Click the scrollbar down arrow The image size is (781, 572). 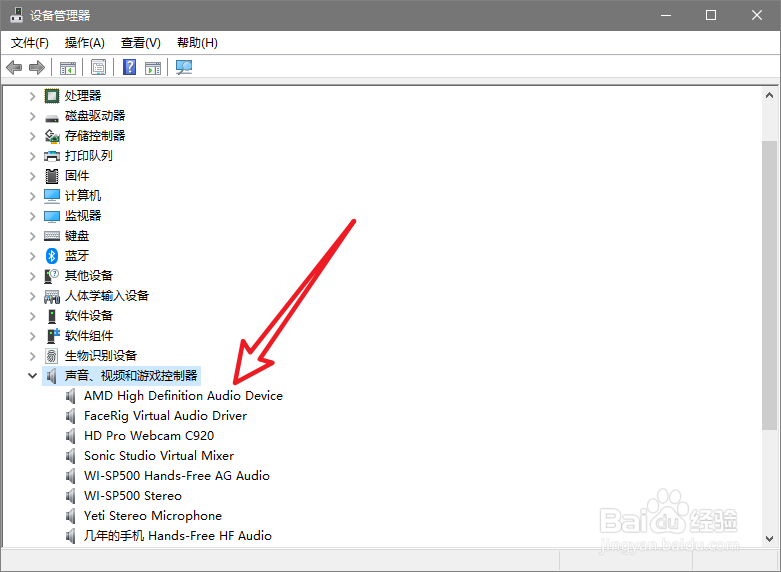tap(769, 539)
